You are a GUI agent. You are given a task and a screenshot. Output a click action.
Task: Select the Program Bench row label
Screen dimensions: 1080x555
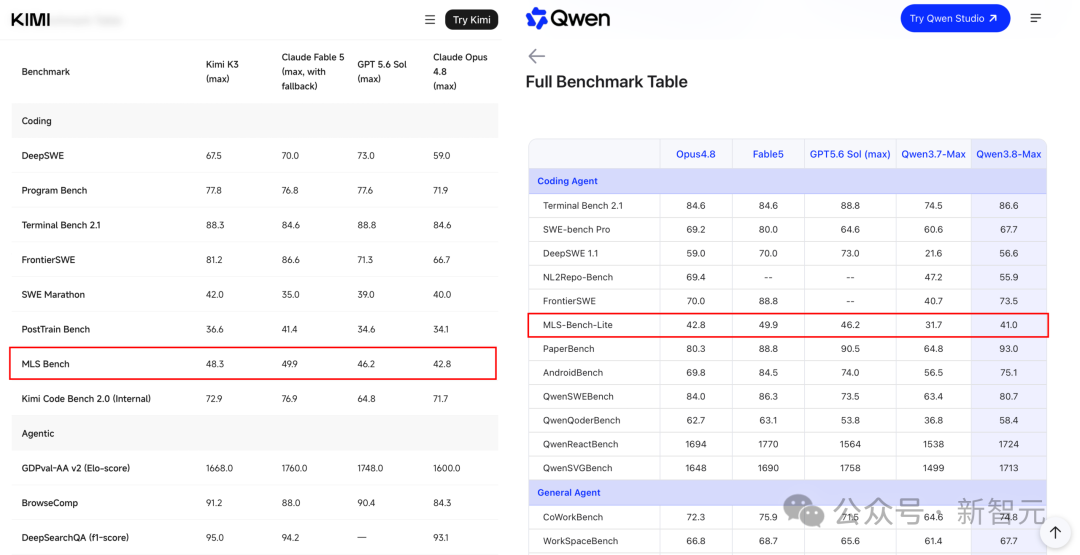[x=54, y=191]
